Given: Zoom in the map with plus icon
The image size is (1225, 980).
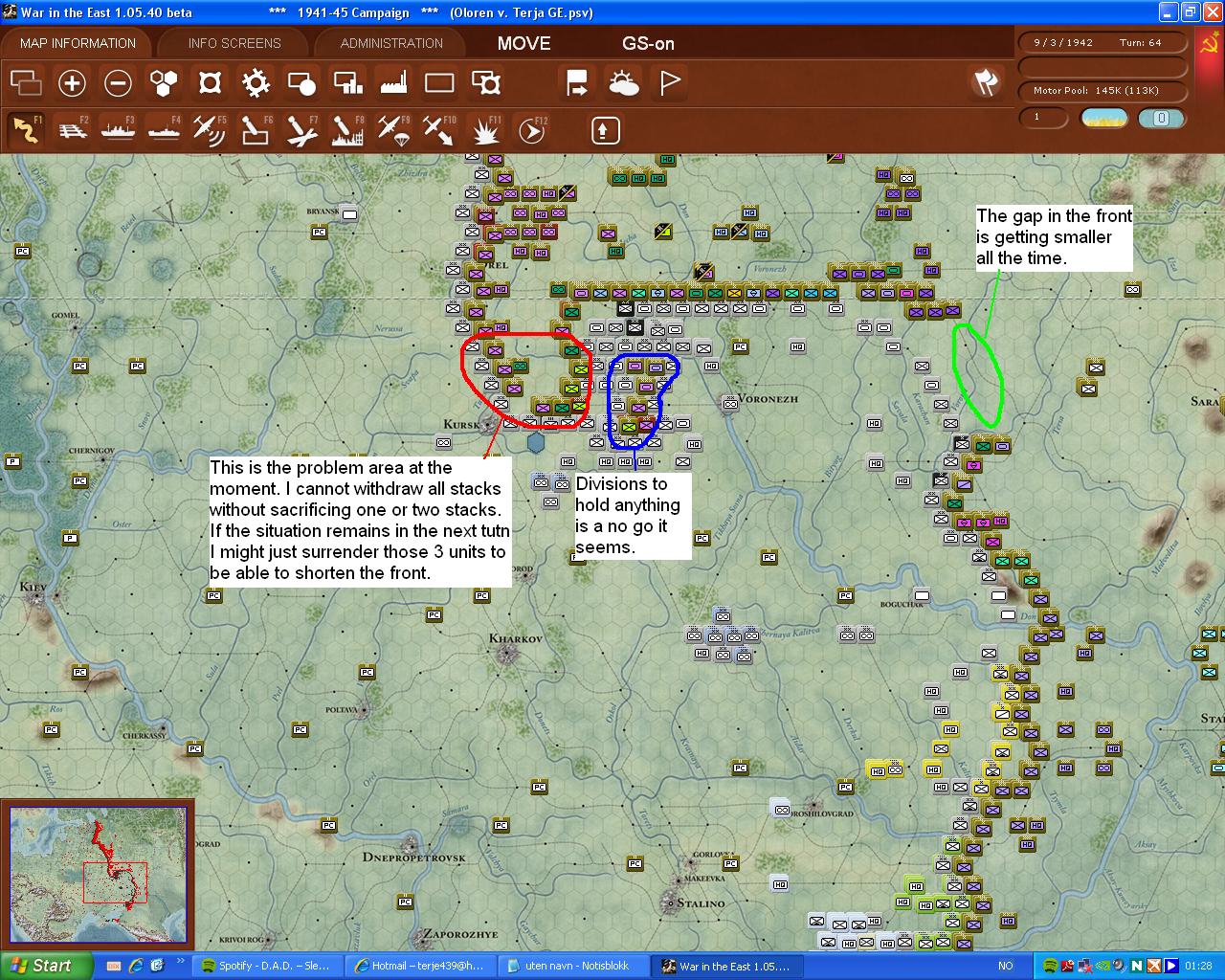Looking at the screenshot, I should click(72, 83).
